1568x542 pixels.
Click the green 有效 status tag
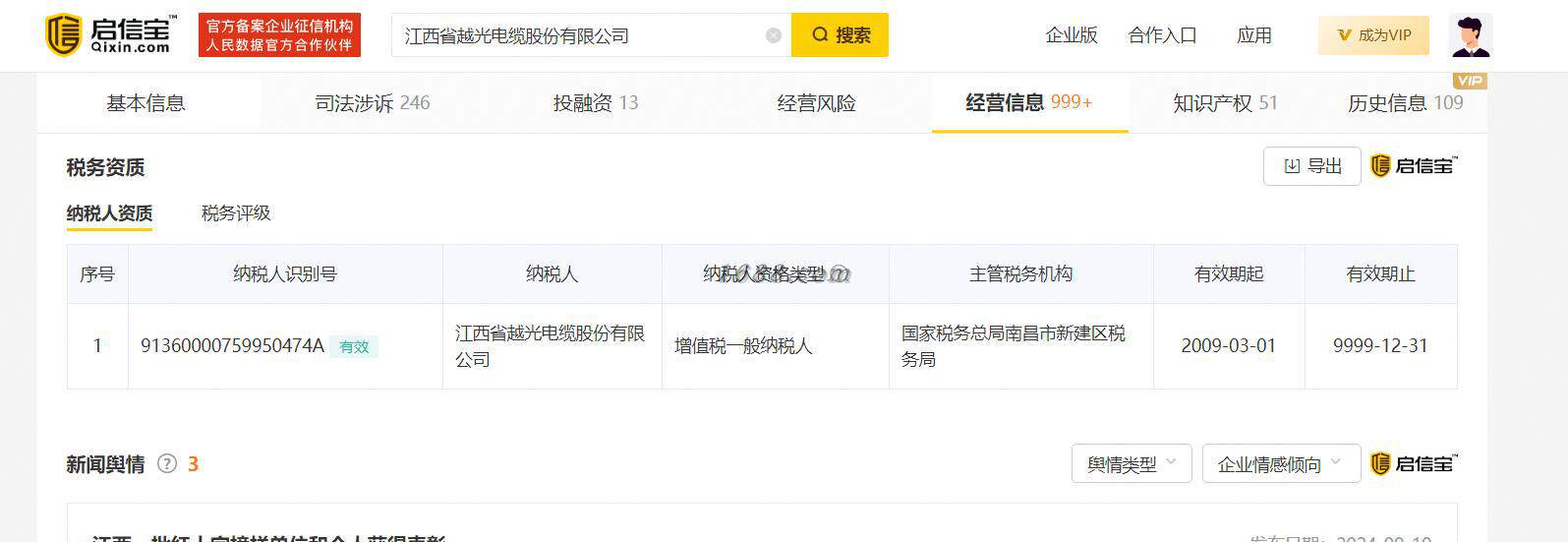(x=354, y=346)
